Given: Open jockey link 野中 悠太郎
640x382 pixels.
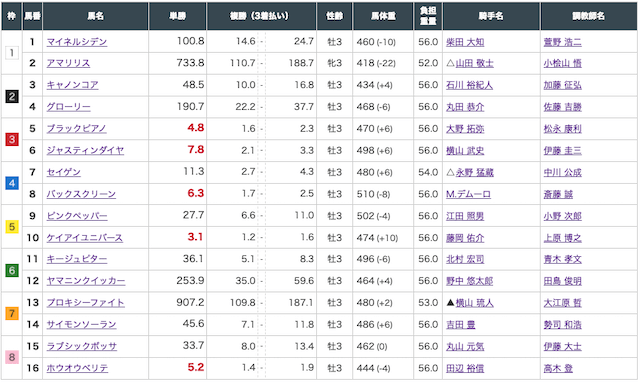Looking at the screenshot, I should (x=469, y=281).
